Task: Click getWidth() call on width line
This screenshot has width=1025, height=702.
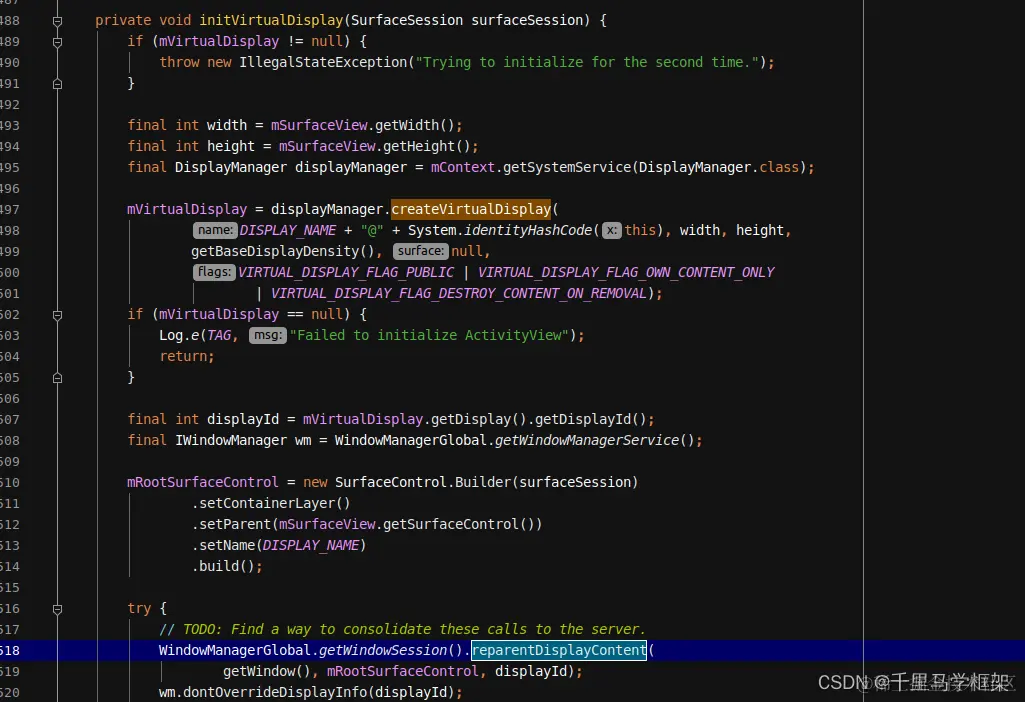Action: 414,125
